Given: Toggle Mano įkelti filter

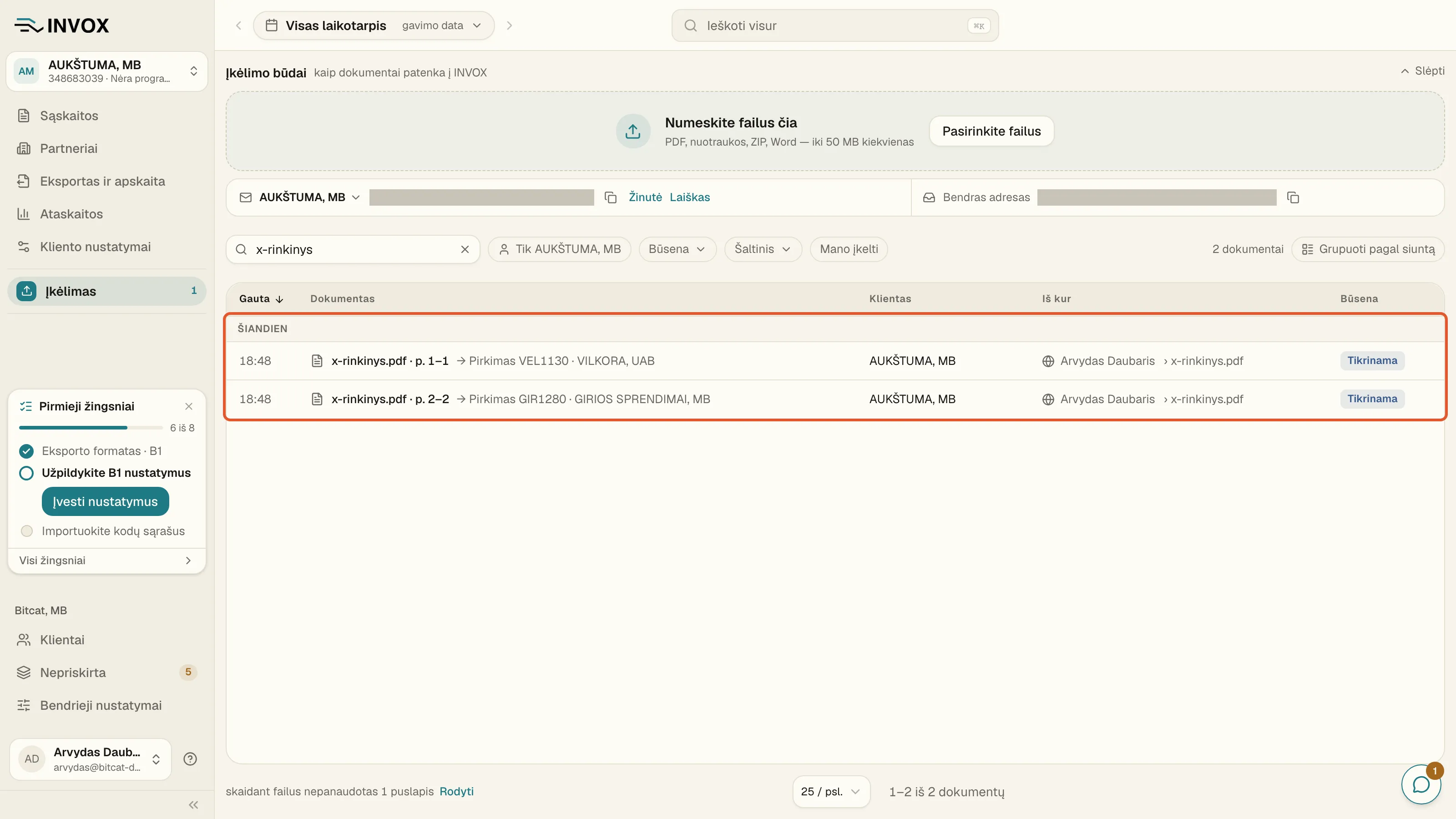Looking at the screenshot, I should pos(849,249).
